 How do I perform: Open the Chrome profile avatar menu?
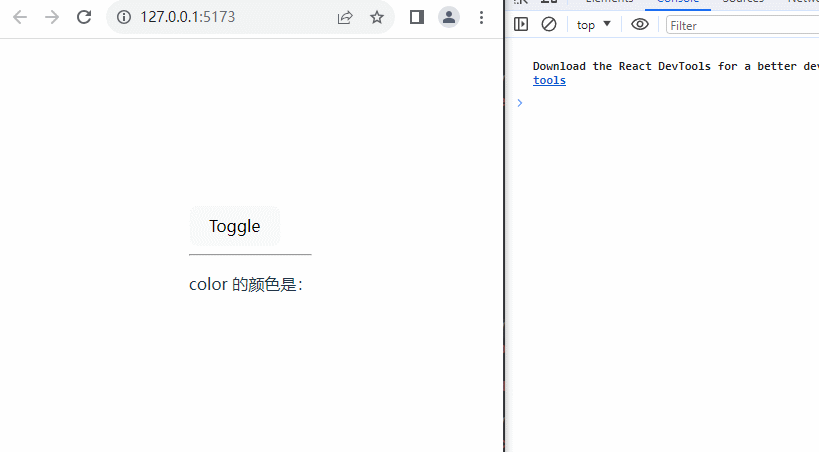point(449,17)
